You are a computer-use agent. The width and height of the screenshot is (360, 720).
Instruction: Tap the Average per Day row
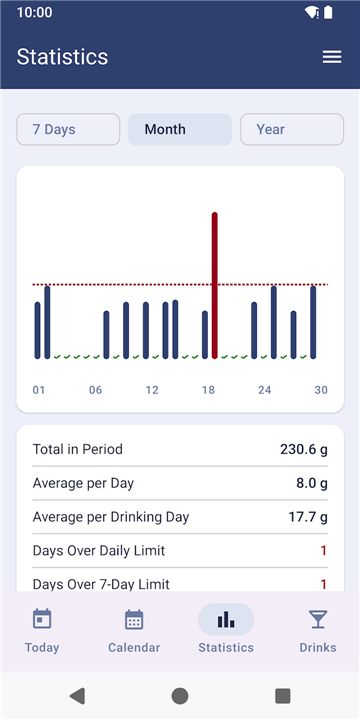click(180, 483)
